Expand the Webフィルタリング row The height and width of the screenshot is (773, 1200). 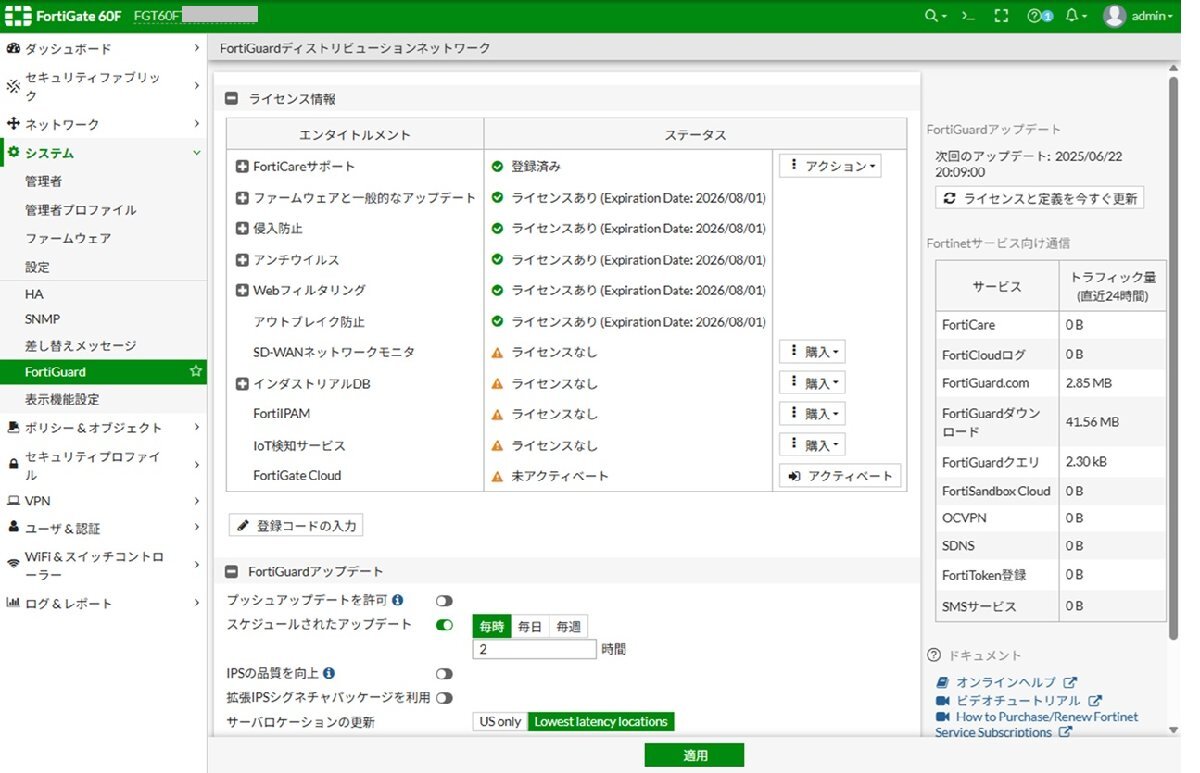pos(242,290)
